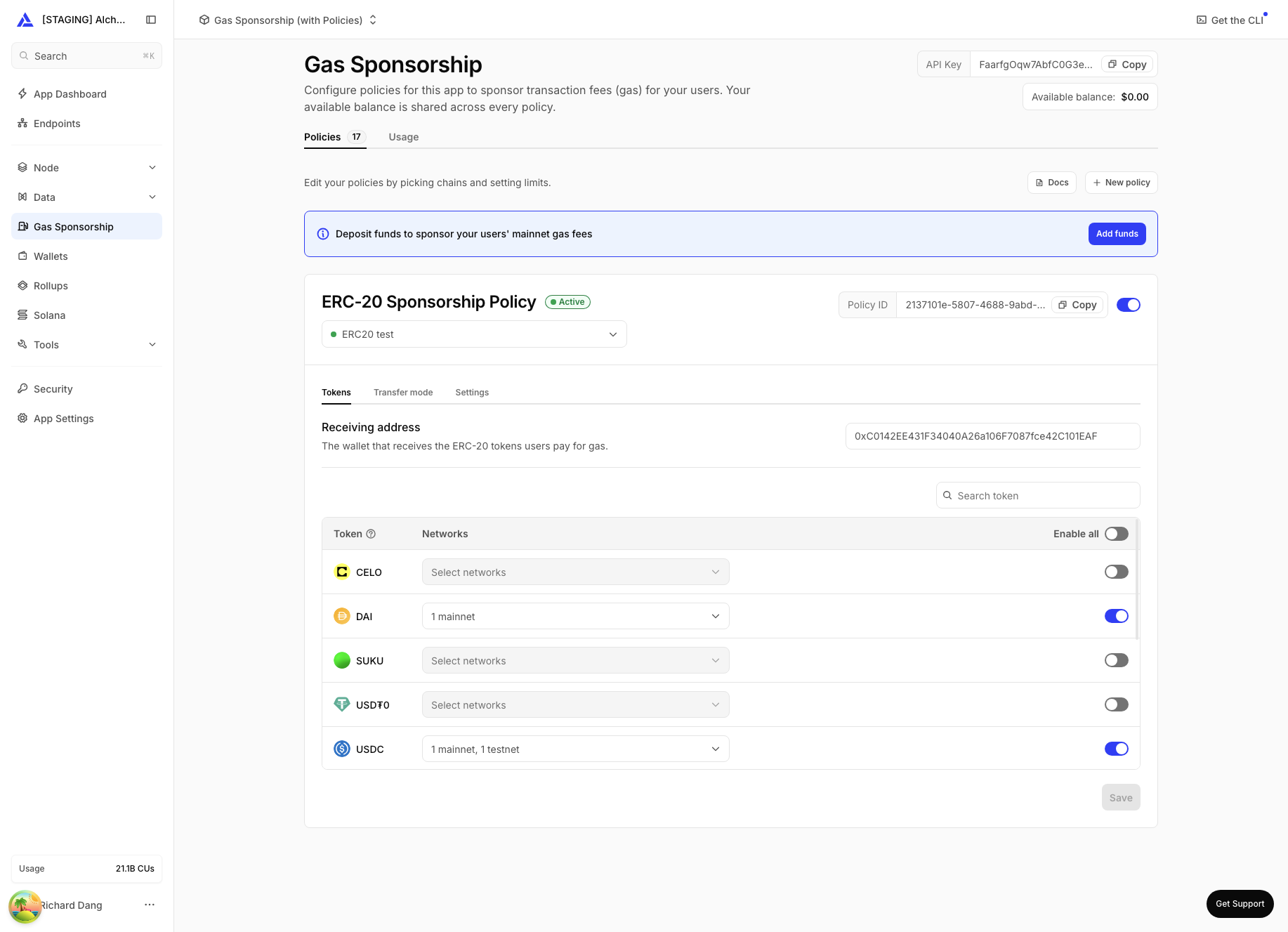Open the ERC20 test policy dropdown
The width and height of the screenshot is (1288, 932).
474,334
